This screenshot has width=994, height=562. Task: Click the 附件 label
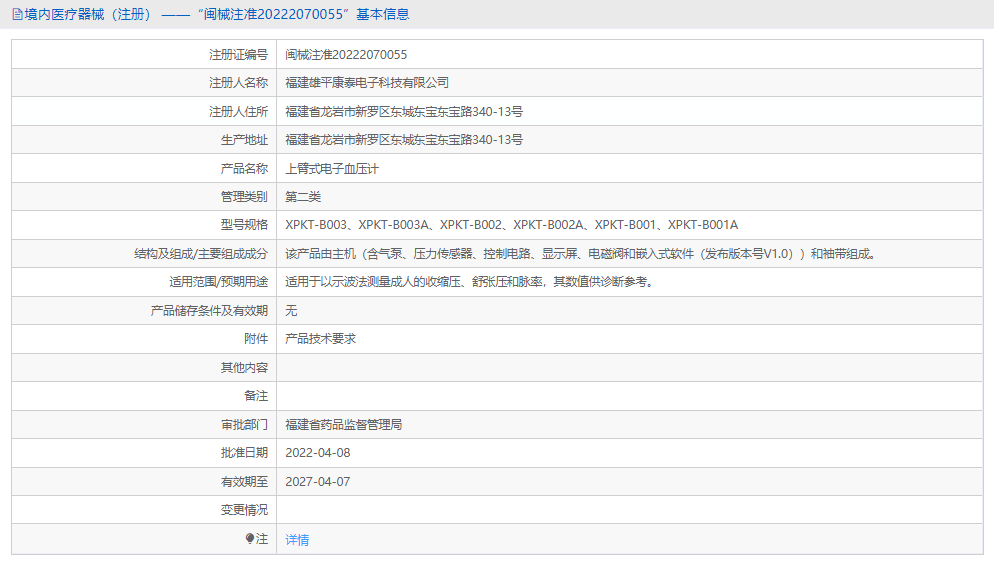point(256,338)
